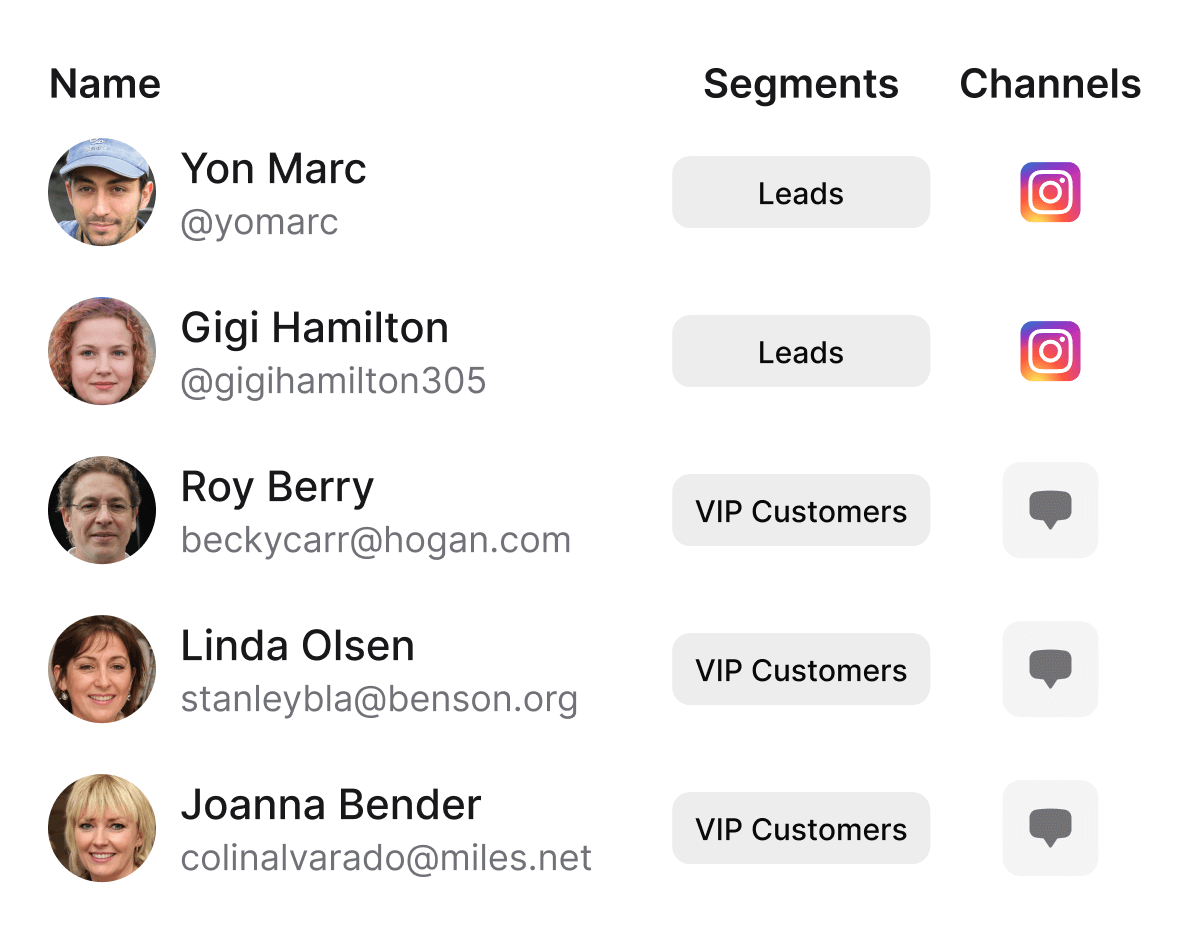Click Roy Berry's profile avatar
The height and width of the screenshot is (929, 1204).
click(102, 510)
